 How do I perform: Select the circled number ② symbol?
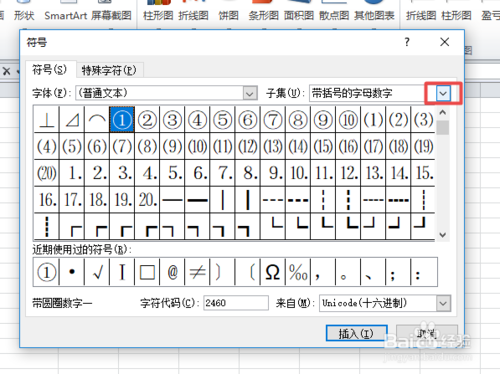pyautogui.click(x=147, y=120)
